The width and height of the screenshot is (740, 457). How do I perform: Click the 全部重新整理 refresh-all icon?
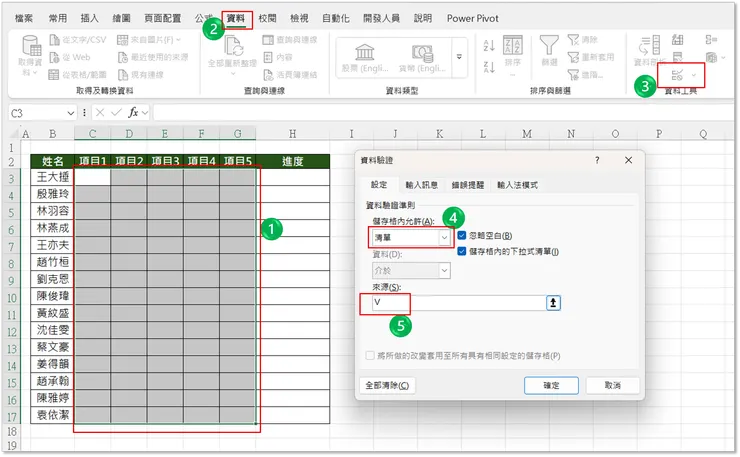click(233, 47)
